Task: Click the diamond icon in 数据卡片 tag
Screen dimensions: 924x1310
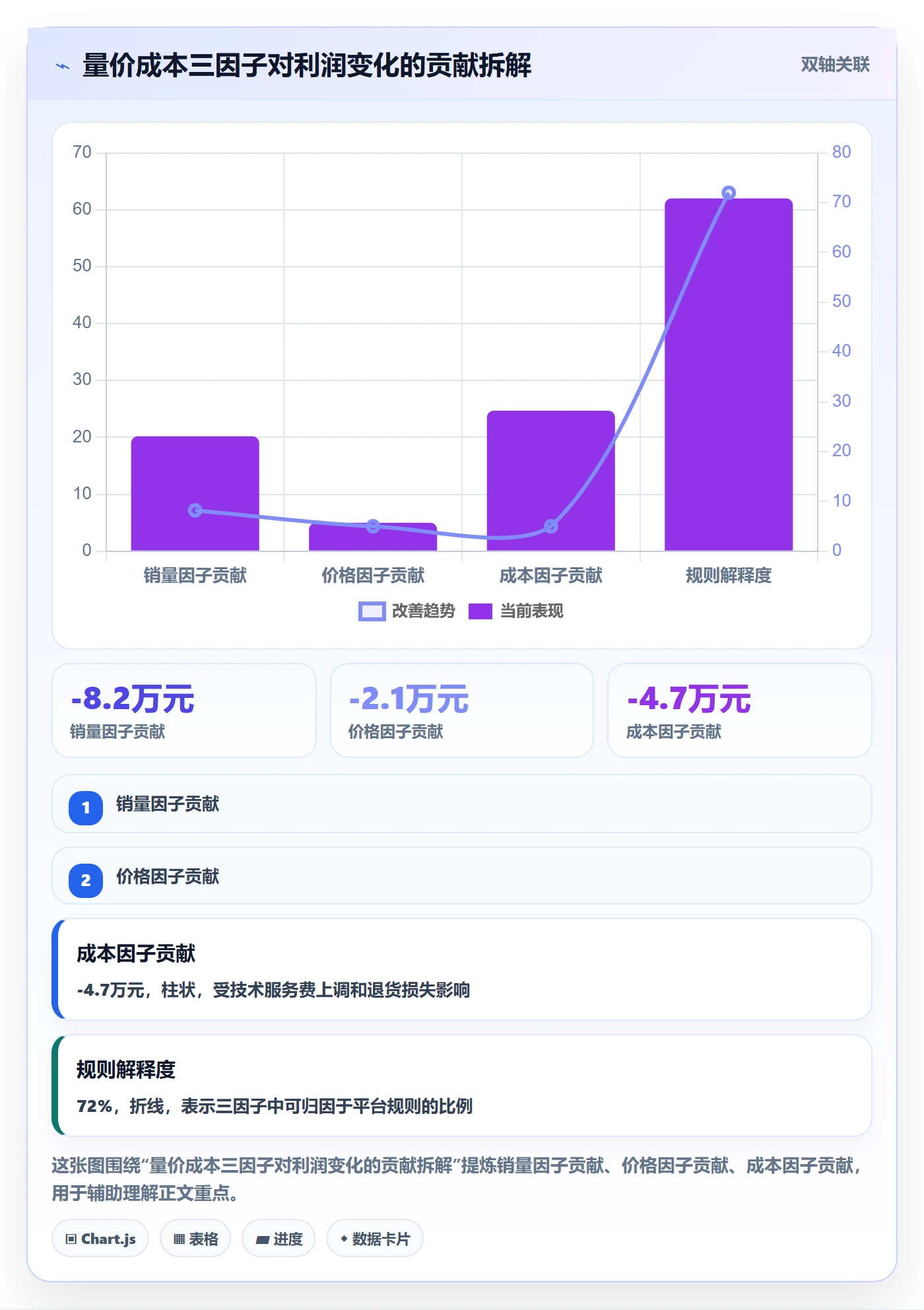Action: [x=344, y=1239]
